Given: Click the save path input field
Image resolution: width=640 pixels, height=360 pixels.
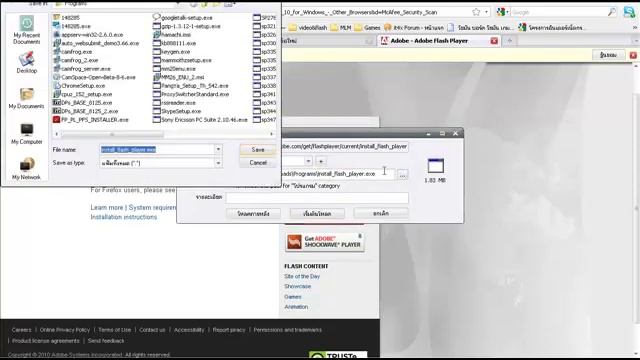Looking at the screenshot, I should click(338, 174).
